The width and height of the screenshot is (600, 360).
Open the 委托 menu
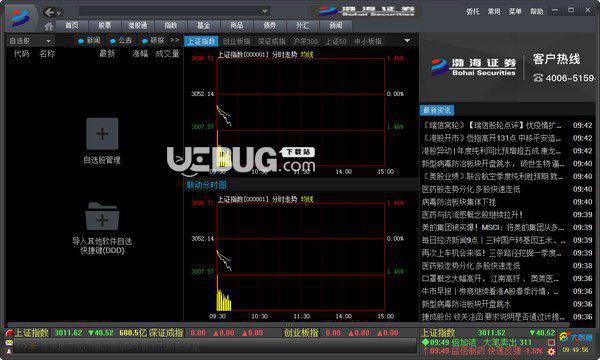pyautogui.click(x=473, y=11)
